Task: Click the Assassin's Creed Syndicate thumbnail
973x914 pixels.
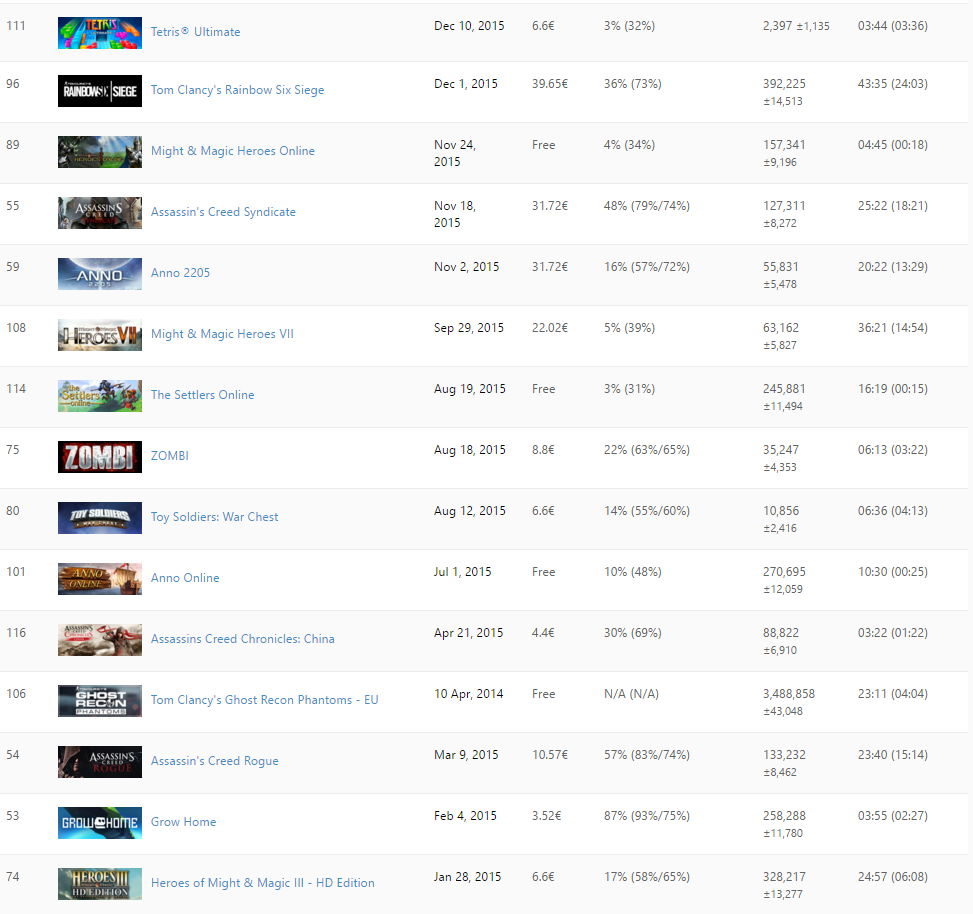Action: (100, 213)
